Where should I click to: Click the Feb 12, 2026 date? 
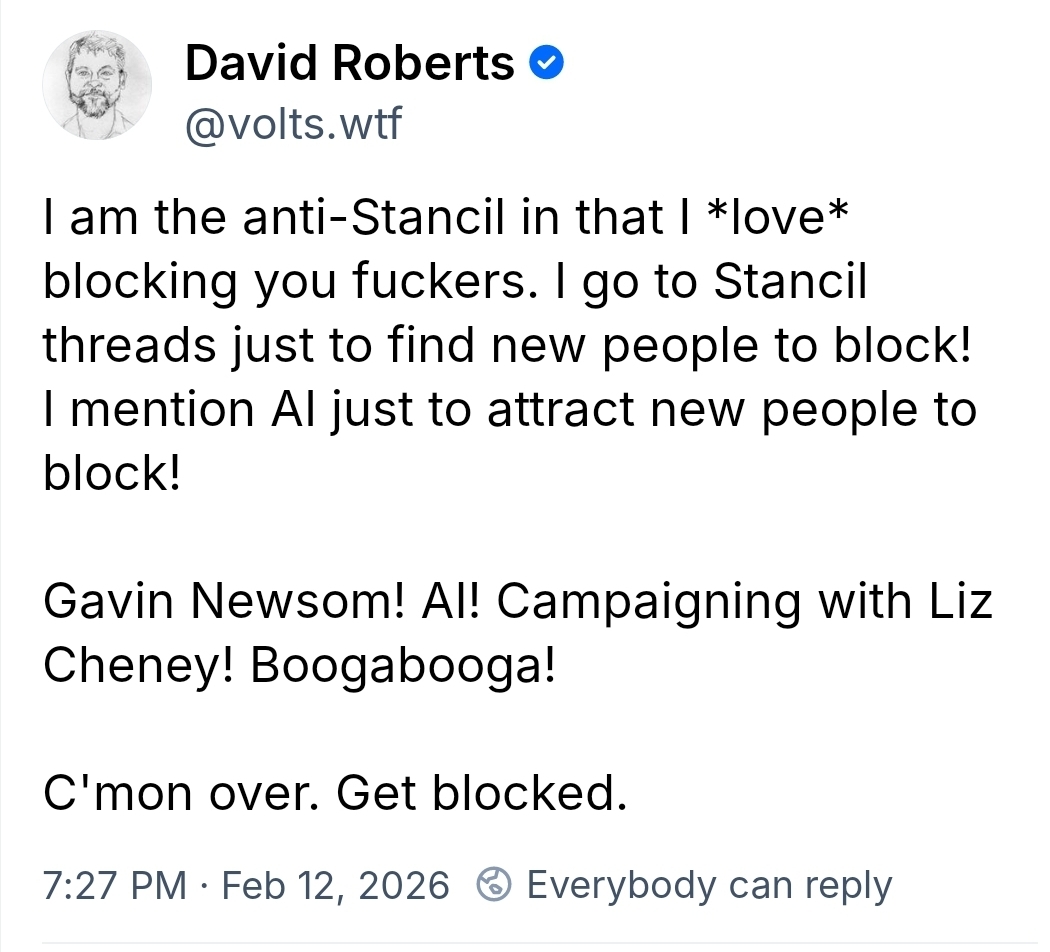click(335, 885)
